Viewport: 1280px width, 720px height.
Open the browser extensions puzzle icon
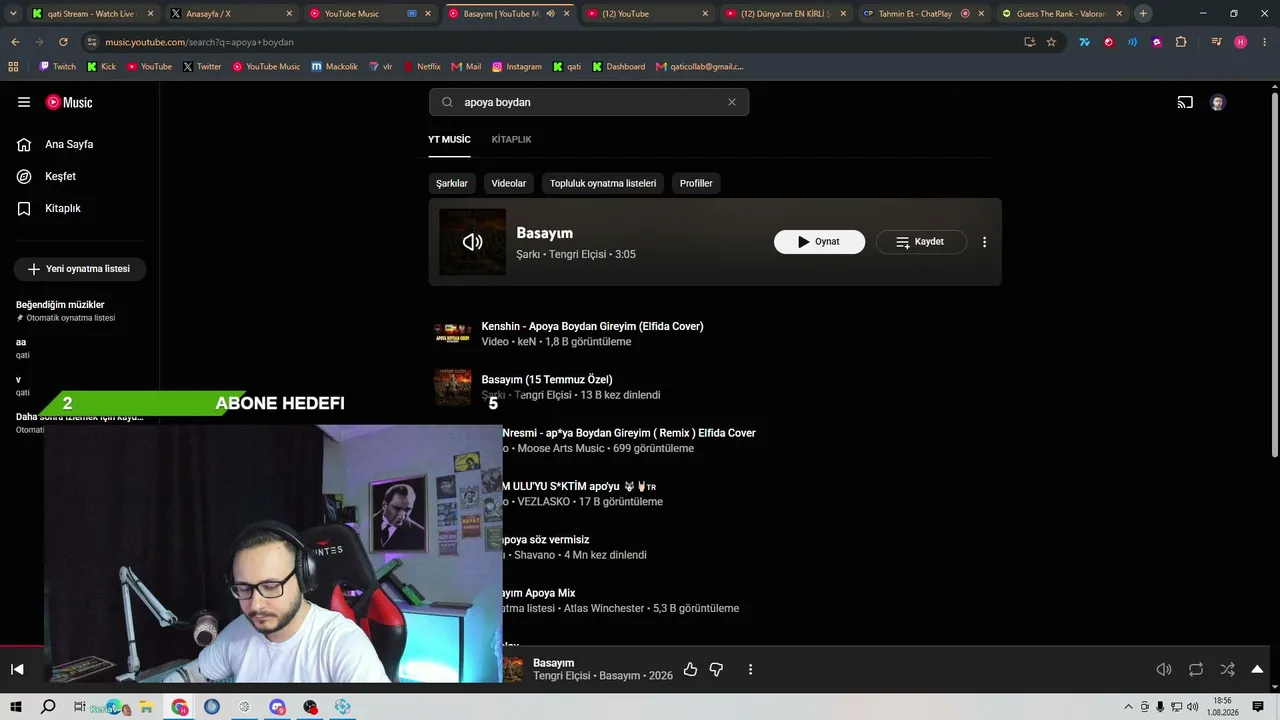[1181, 42]
